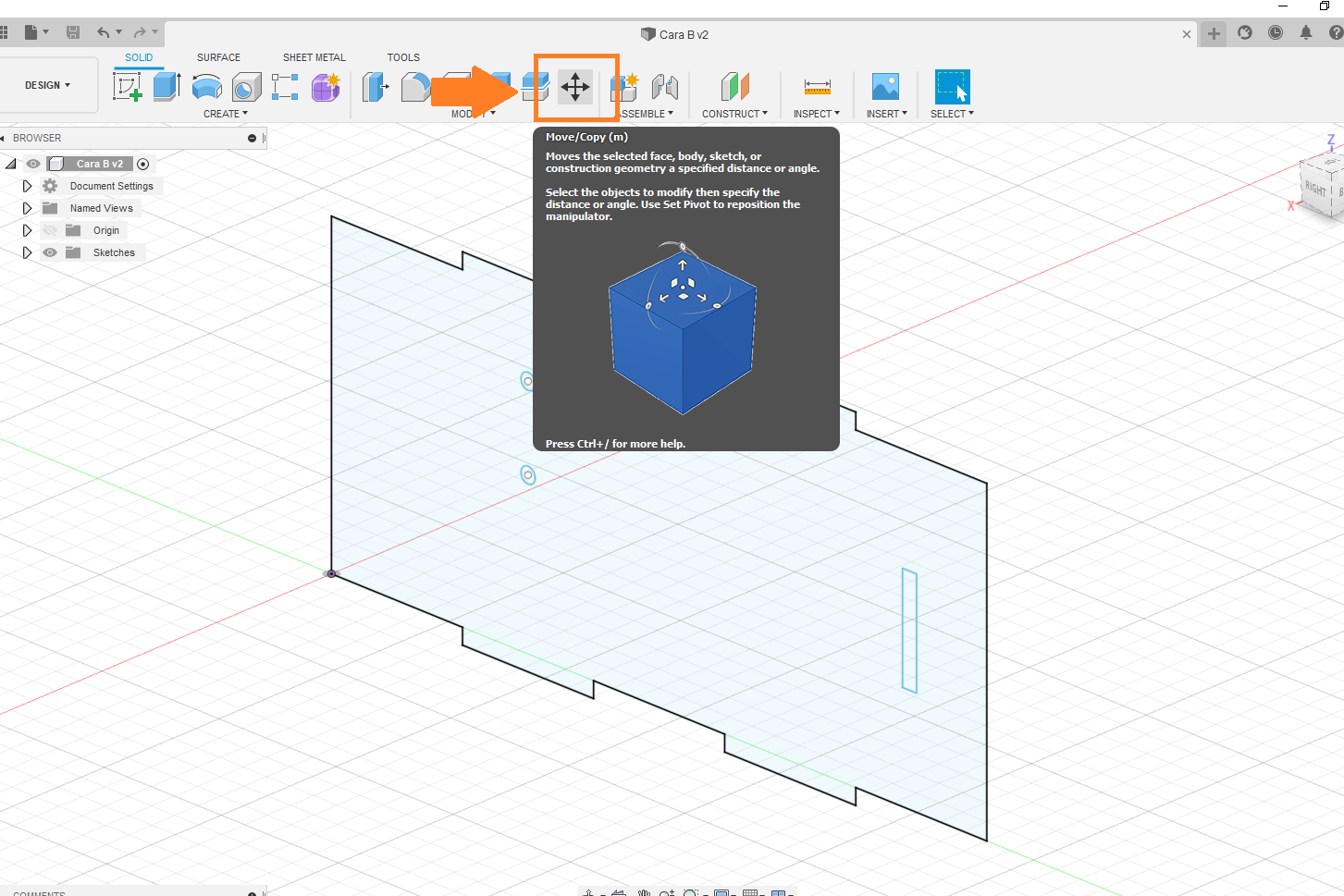Expand the Document Settings node
The height and width of the screenshot is (896, 1344).
click(x=27, y=186)
